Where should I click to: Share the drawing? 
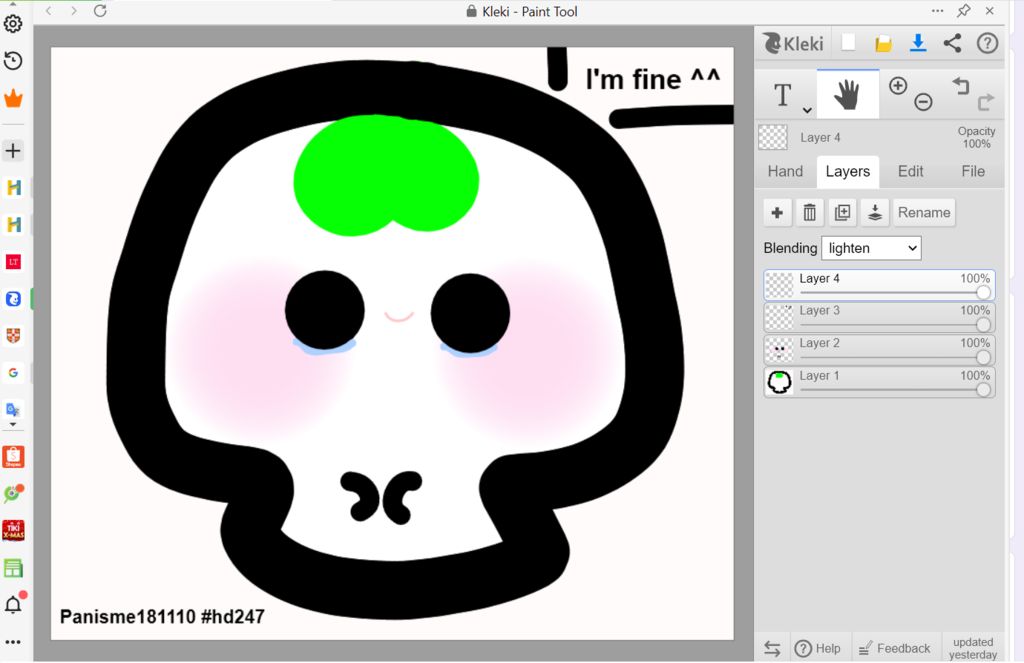click(x=952, y=43)
